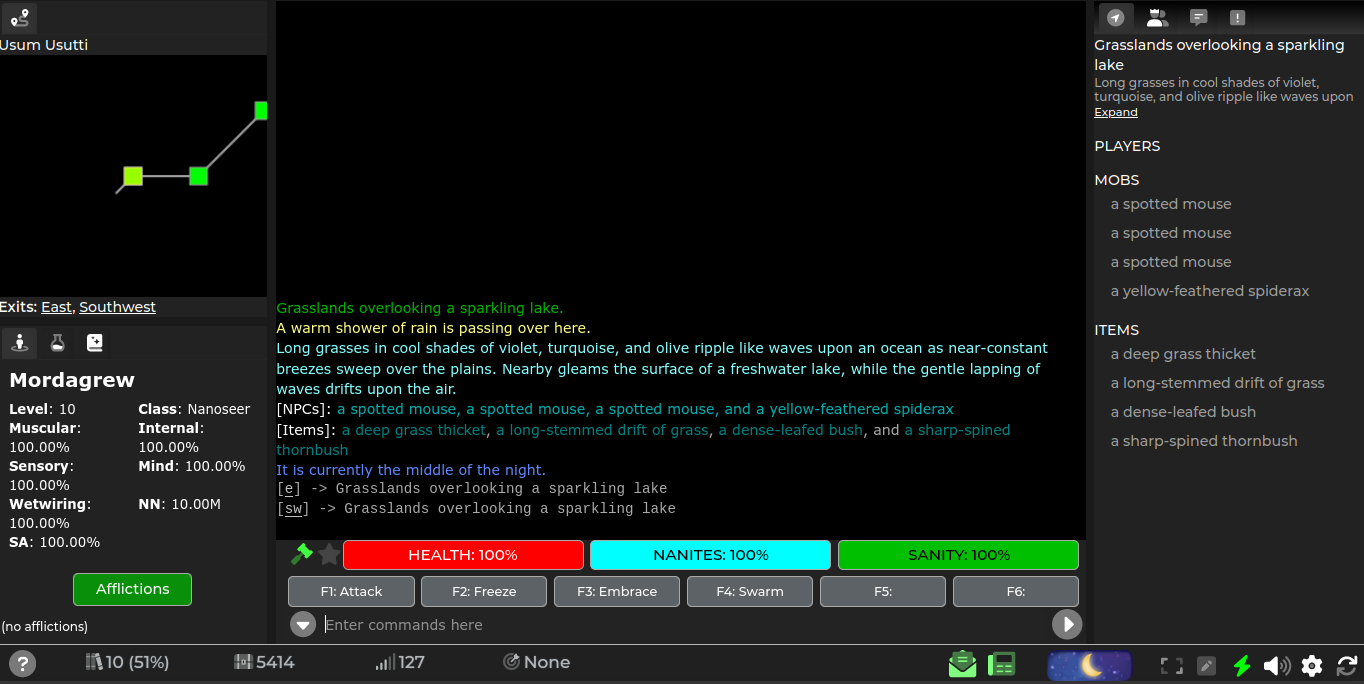Click Expand under the room description
Viewport: 1364px width, 684px height.
(1115, 112)
